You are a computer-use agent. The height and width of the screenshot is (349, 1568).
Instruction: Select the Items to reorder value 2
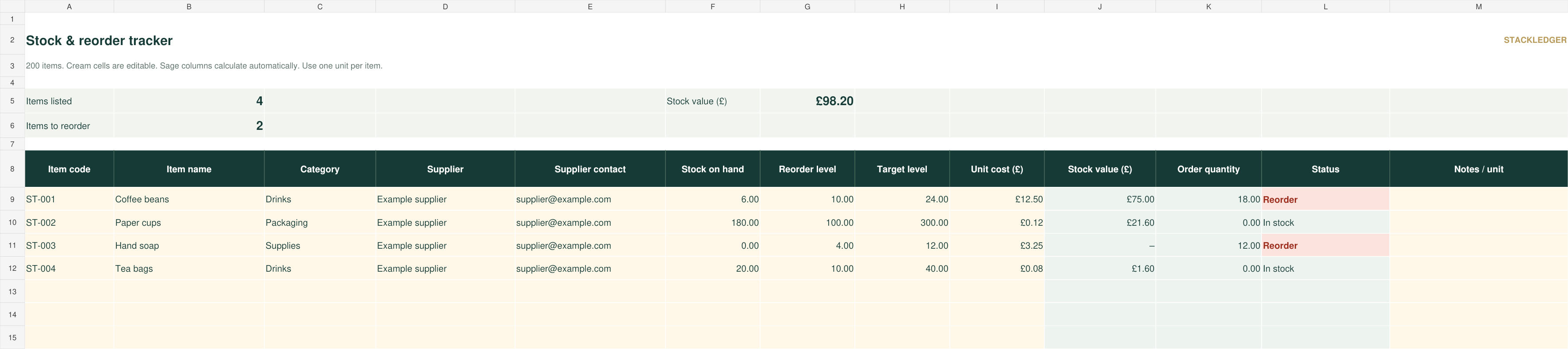(x=189, y=126)
